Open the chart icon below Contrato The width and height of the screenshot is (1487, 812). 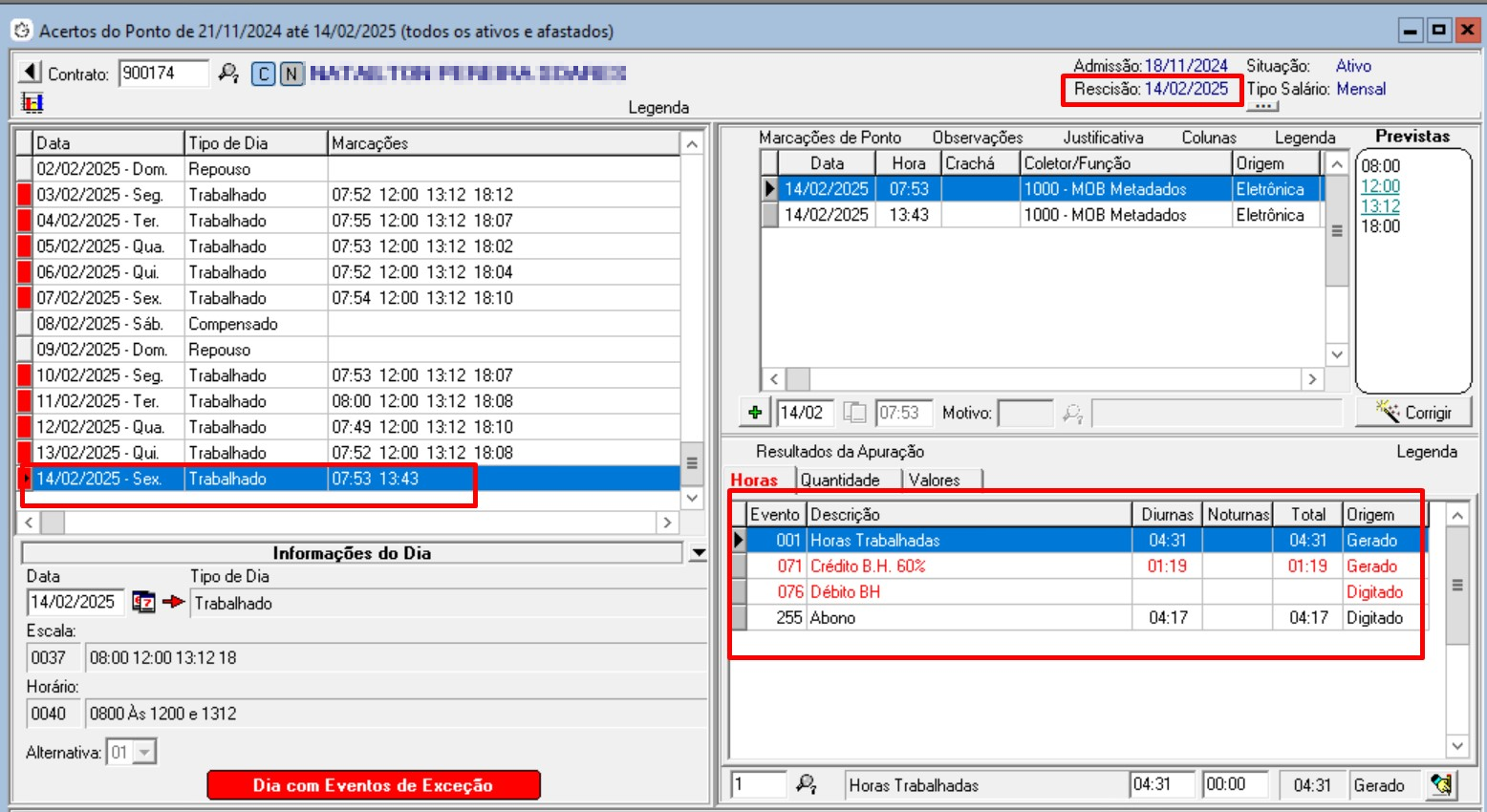(32, 101)
